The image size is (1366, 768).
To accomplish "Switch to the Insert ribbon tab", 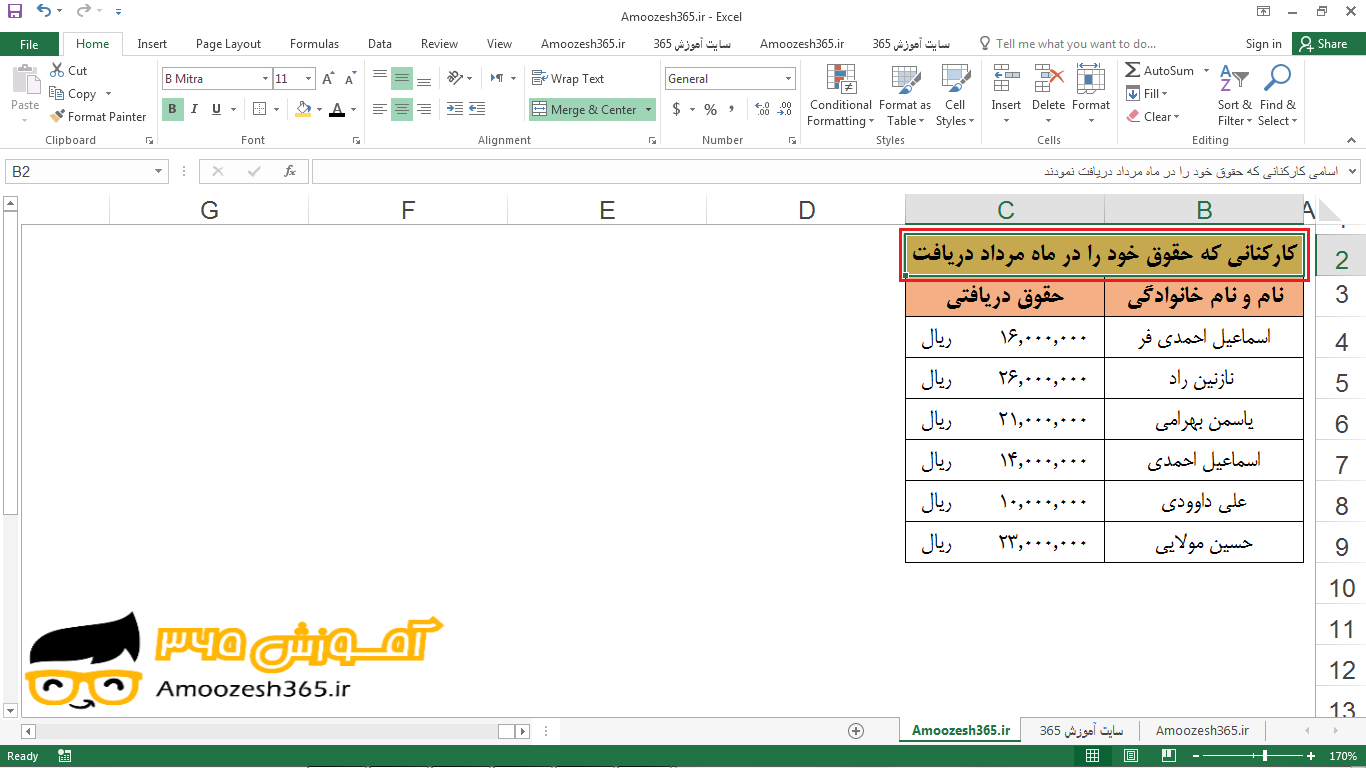I will click(x=152, y=44).
